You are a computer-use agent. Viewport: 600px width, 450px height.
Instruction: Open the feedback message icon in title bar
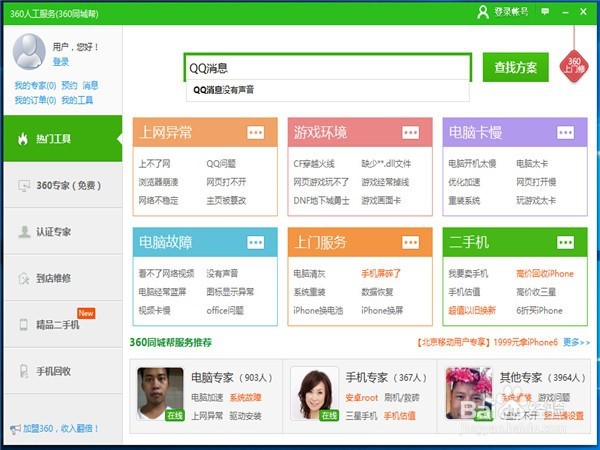click(x=545, y=12)
